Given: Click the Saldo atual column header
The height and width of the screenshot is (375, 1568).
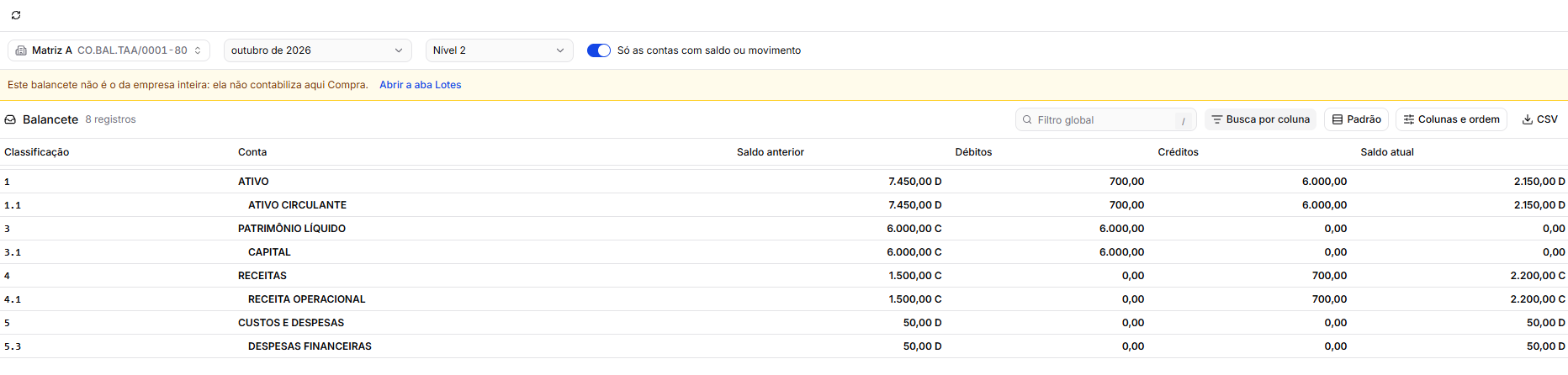Looking at the screenshot, I should pyautogui.click(x=1387, y=152).
